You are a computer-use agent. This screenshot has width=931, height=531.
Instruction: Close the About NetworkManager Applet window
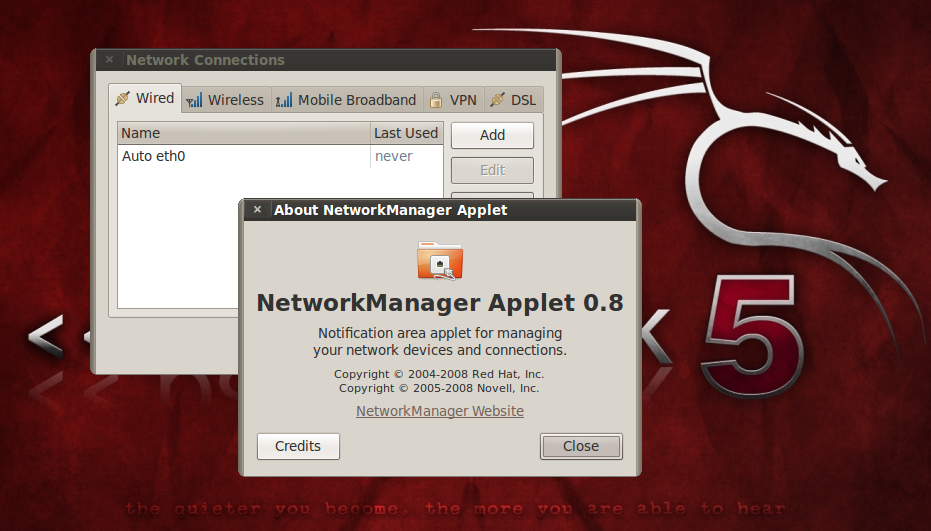click(x=257, y=210)
